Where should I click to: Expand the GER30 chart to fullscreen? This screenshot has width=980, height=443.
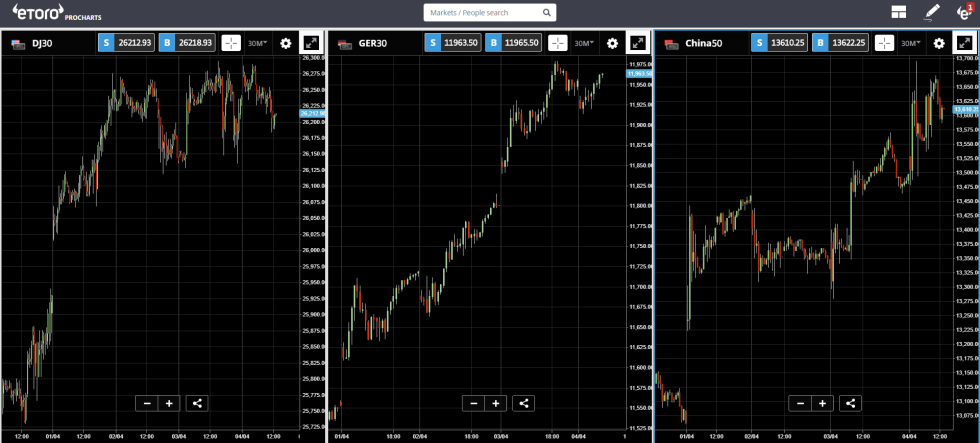point(638,43)
